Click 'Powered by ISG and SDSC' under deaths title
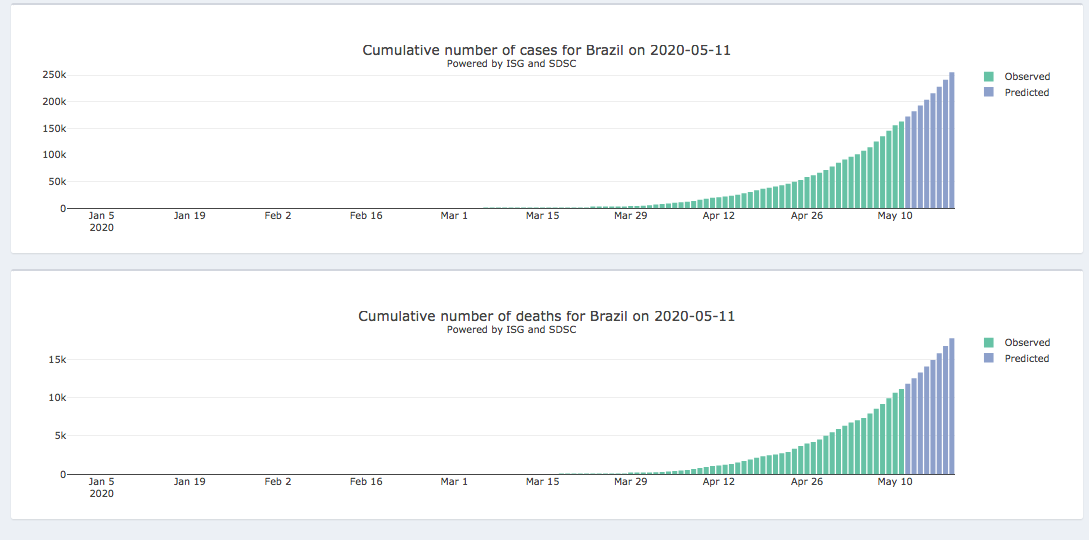This screenshot has height=540, width=1089. 511,329
